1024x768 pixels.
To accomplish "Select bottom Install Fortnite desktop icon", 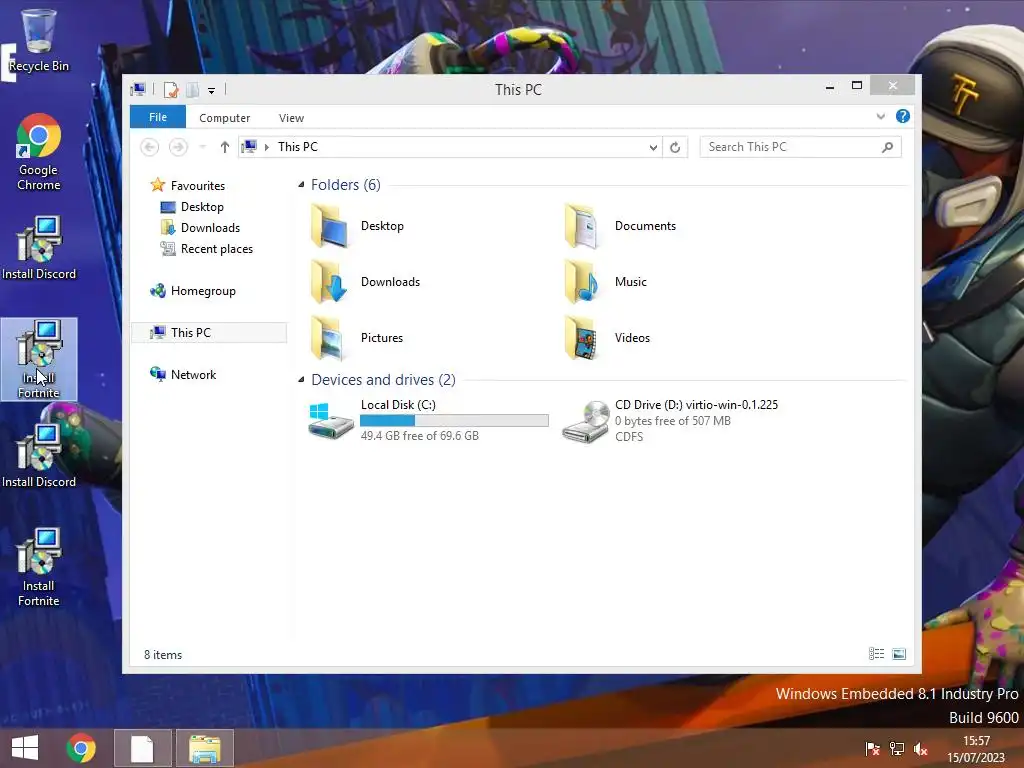I will [x=39, y=567].
